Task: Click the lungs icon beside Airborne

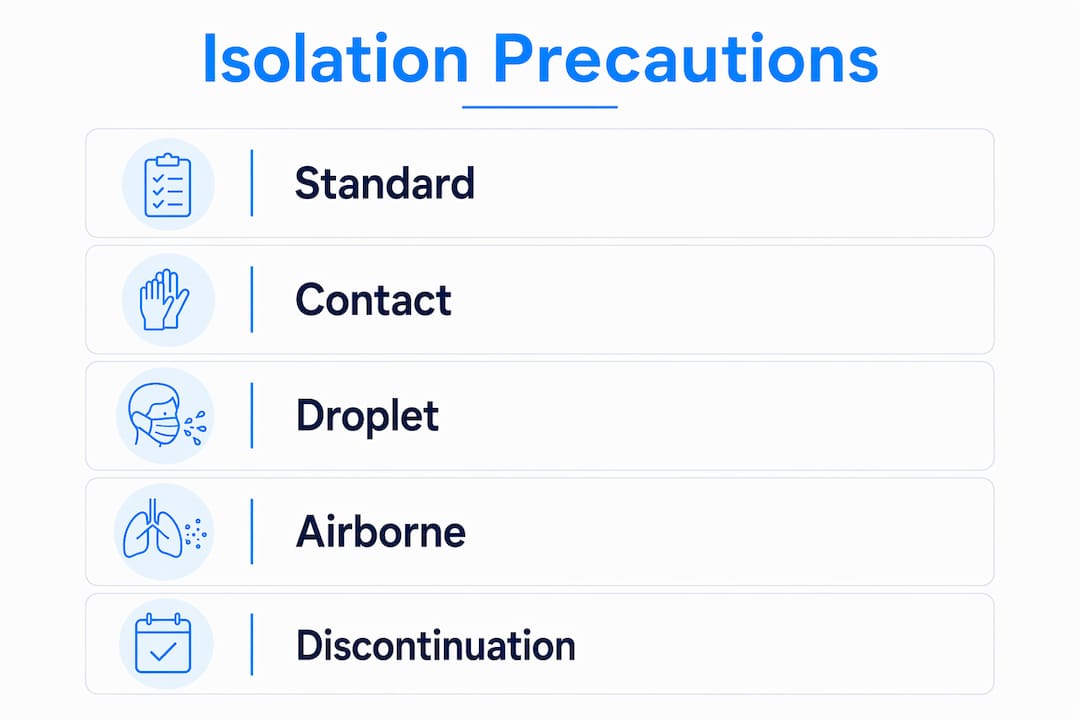Action: (x=164, y=531)
